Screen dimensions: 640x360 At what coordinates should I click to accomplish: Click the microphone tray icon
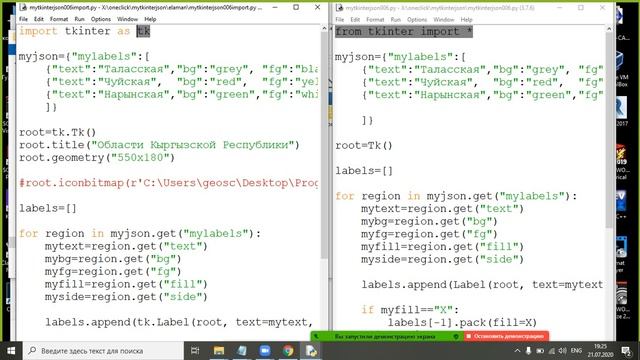coord(528,351)
